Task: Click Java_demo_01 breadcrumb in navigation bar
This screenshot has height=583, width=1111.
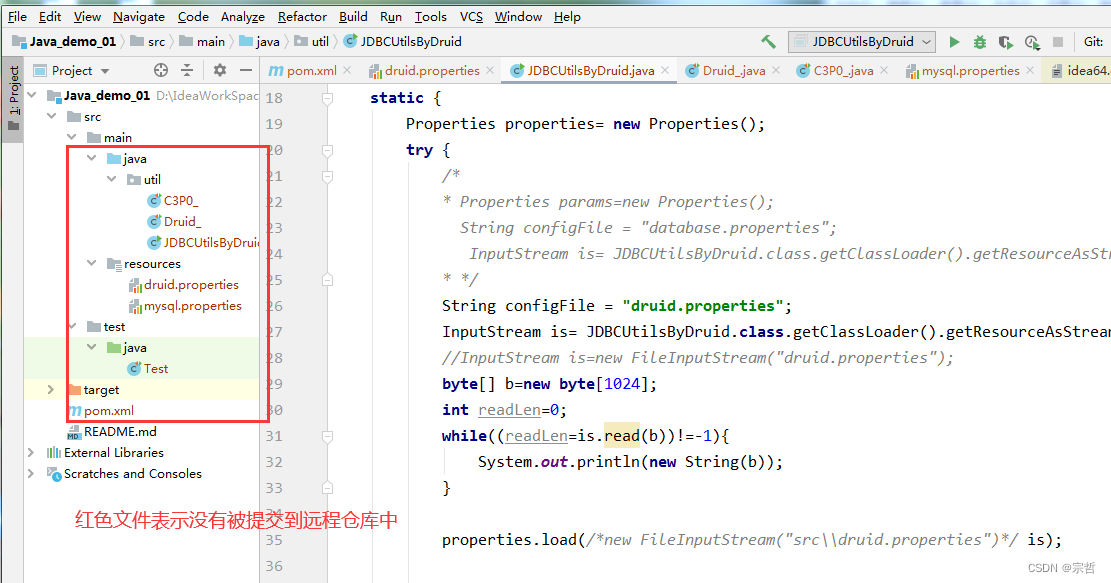Action: pyautogui.click(x=64, y=42)
